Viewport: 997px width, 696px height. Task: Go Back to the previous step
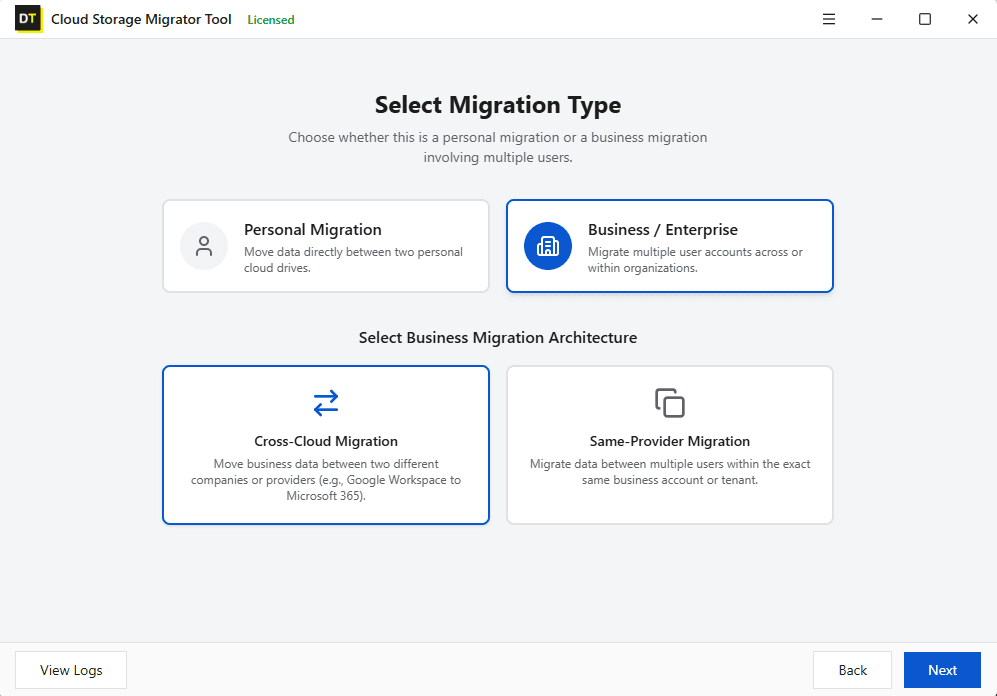click(x=852, y=670)
